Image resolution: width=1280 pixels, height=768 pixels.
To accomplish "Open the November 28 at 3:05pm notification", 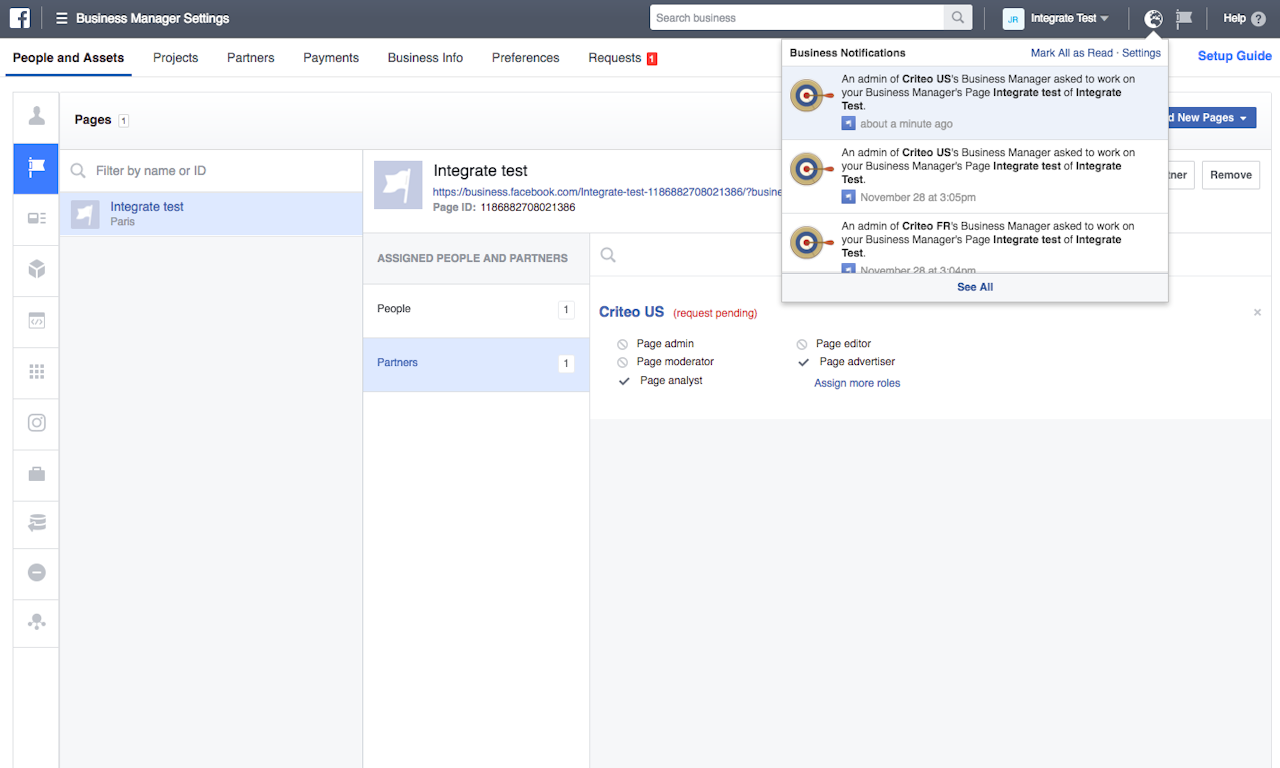I will pos(975,176).
